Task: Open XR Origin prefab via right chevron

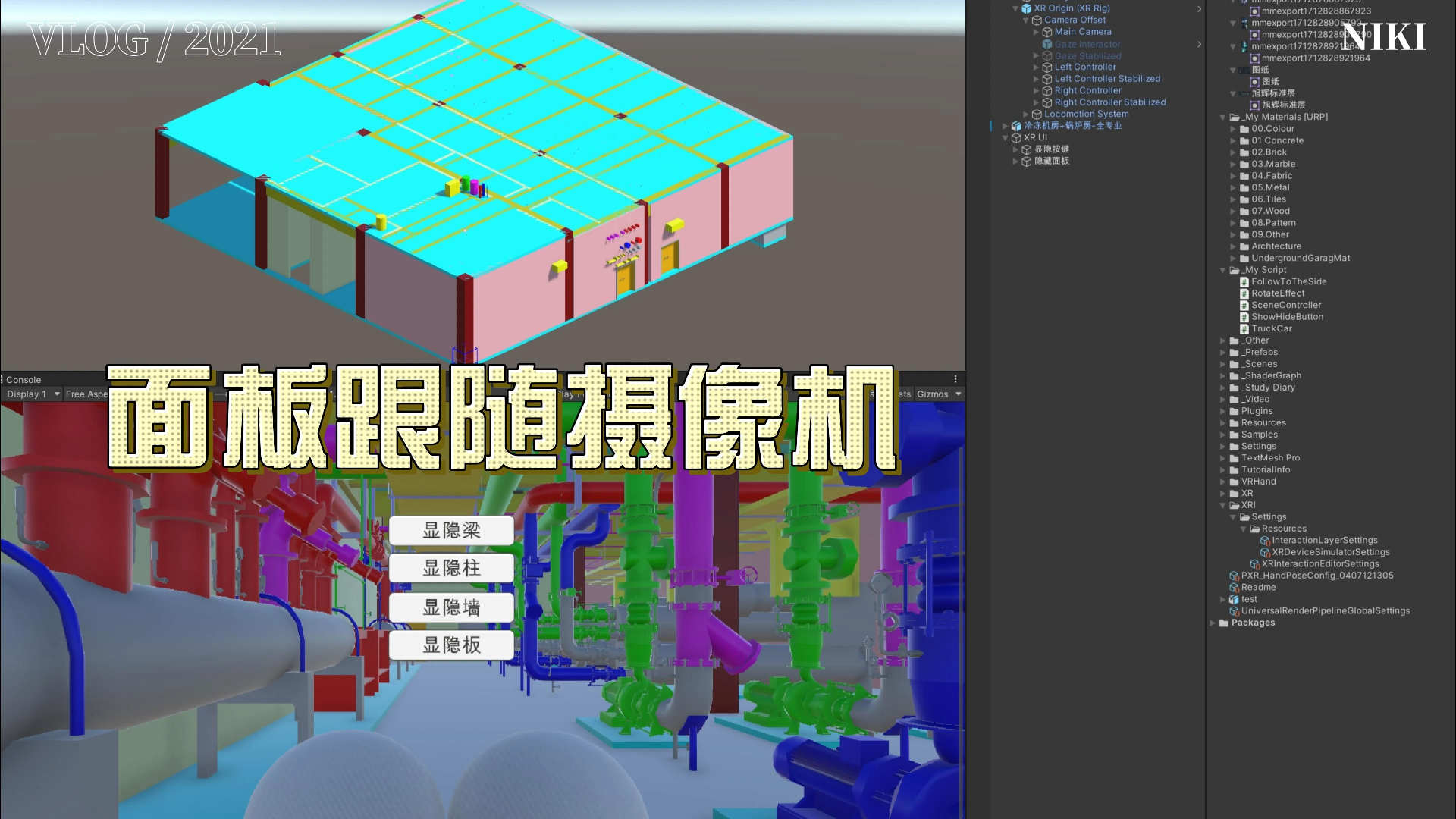Action: click(x=1199, y=9)
